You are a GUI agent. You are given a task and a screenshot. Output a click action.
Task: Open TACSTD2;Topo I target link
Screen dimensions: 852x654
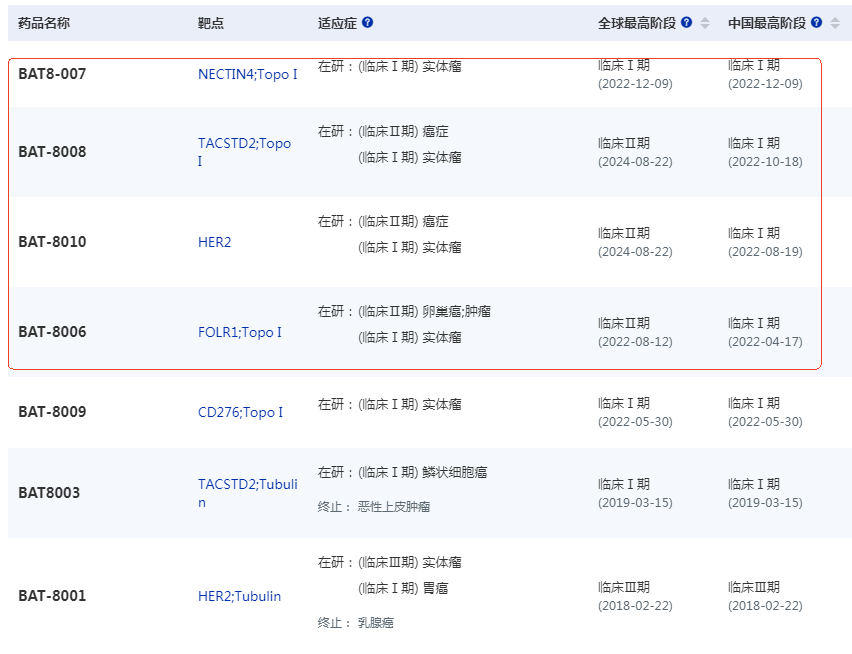[245, 152]
